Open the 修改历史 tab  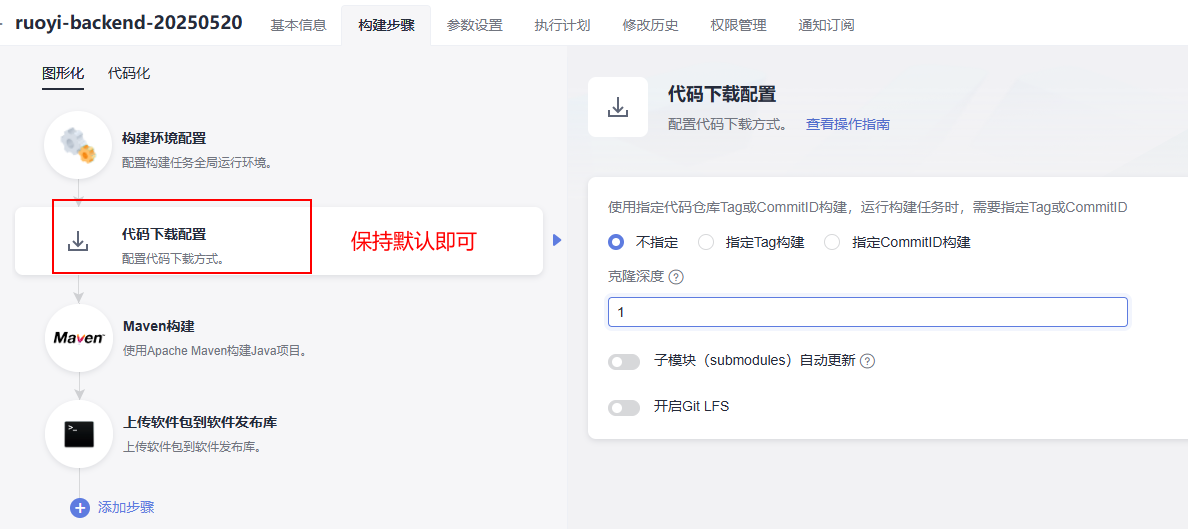pos(650,25)
